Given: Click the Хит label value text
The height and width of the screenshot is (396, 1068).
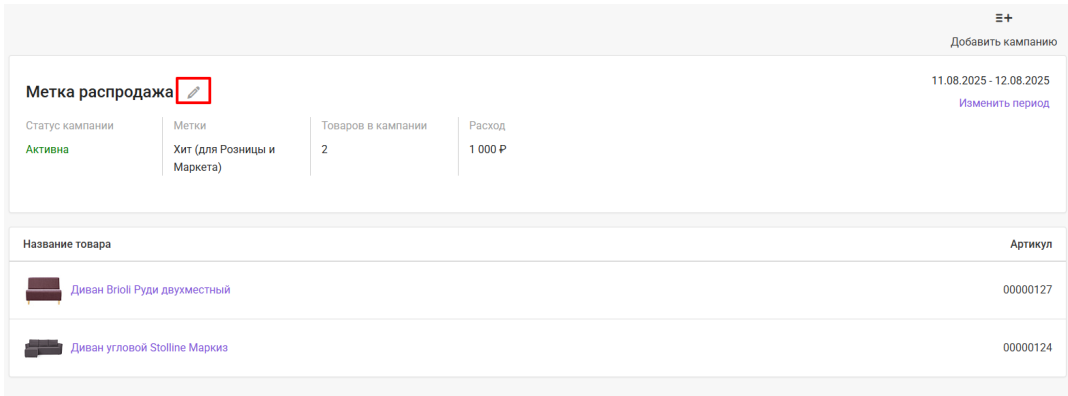Looking at the screenshot, I should click(x=224, y=158).
